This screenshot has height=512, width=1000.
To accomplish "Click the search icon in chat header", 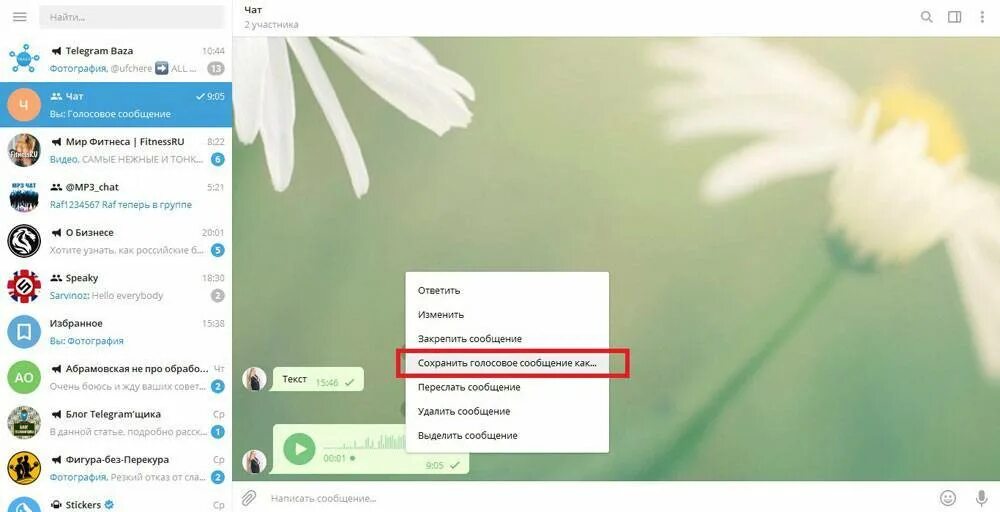I will (927, 17).
